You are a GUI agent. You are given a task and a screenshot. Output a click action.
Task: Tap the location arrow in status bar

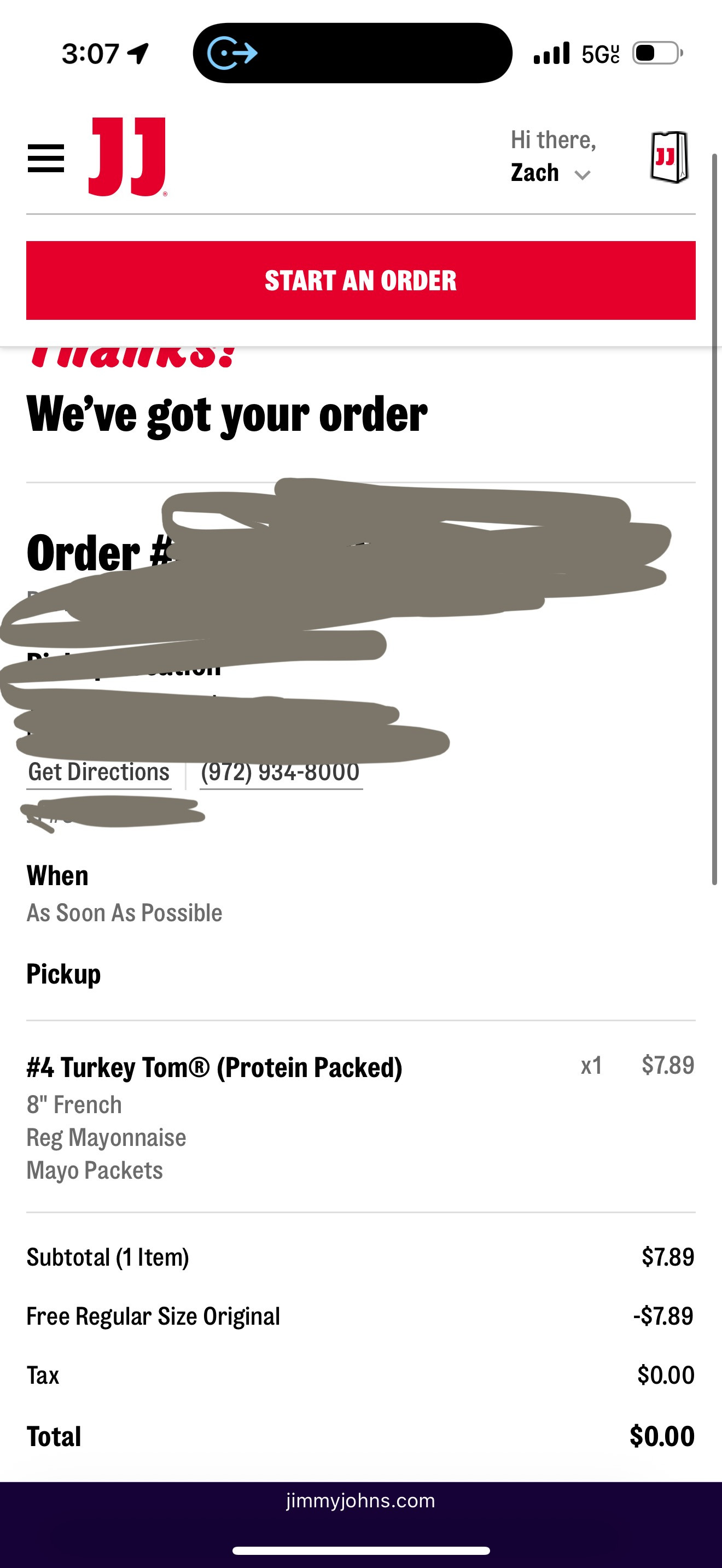(x=139, y=54)
